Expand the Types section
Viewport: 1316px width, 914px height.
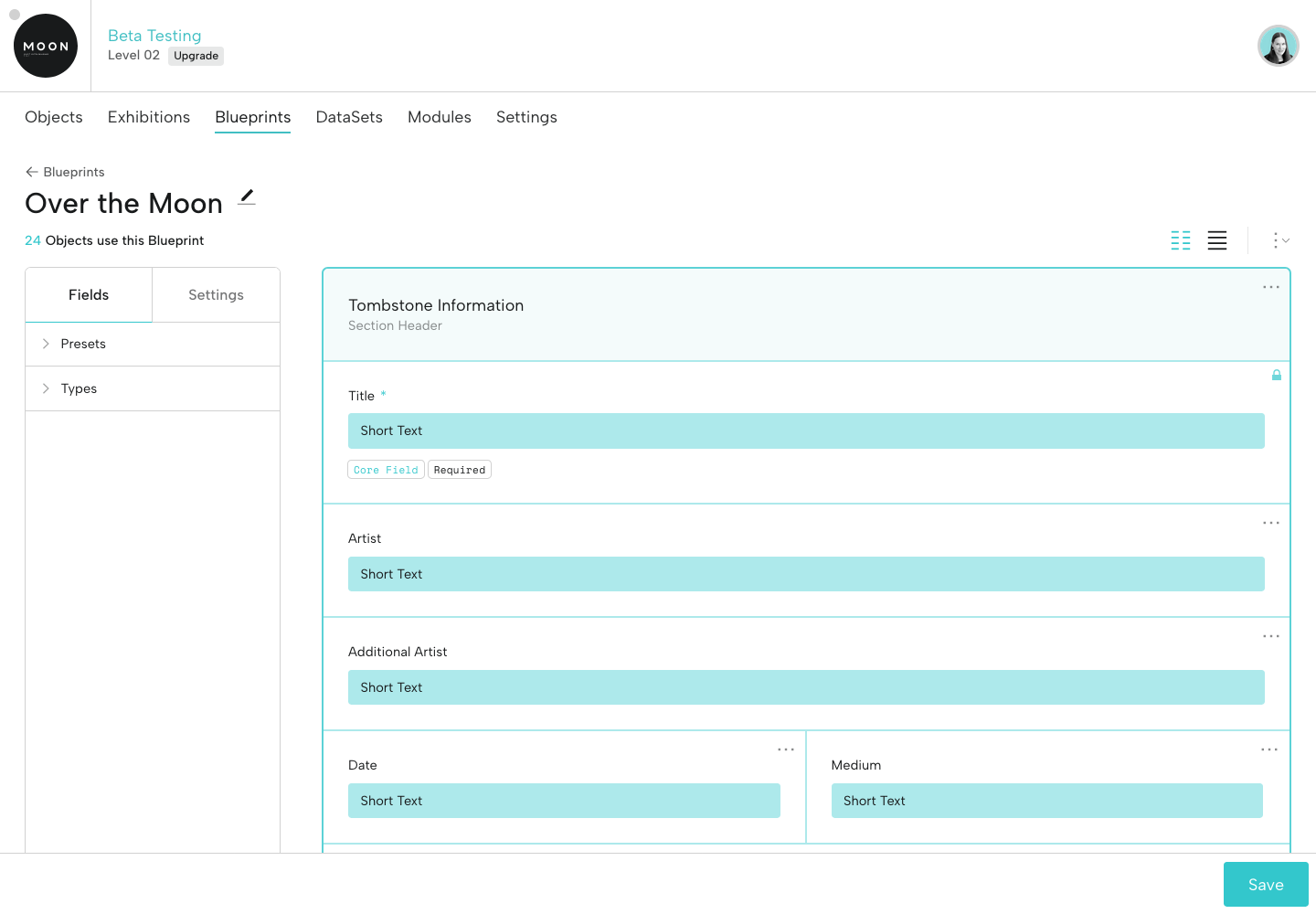(79, 388)
